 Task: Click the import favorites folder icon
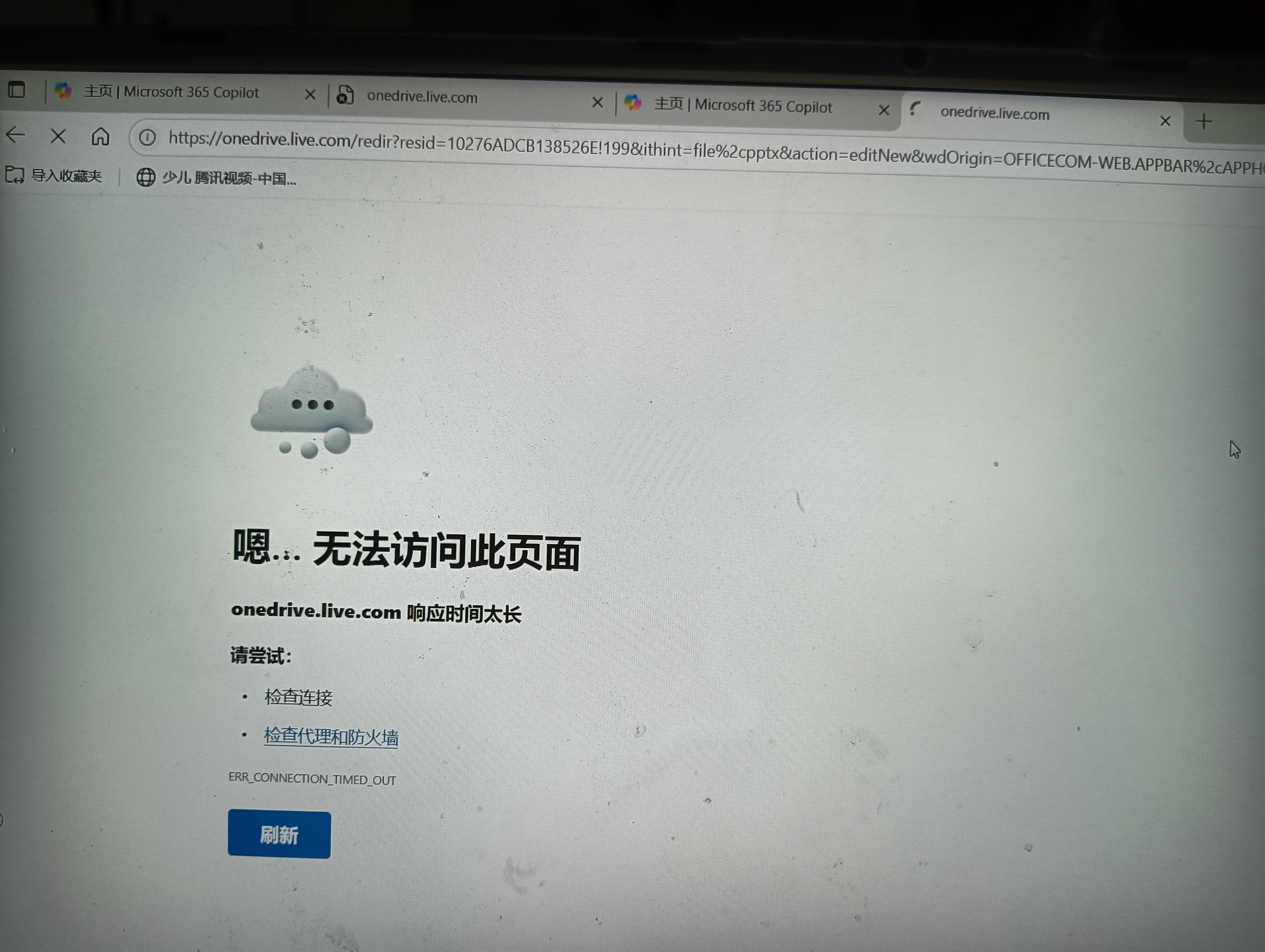coord(14,174)
